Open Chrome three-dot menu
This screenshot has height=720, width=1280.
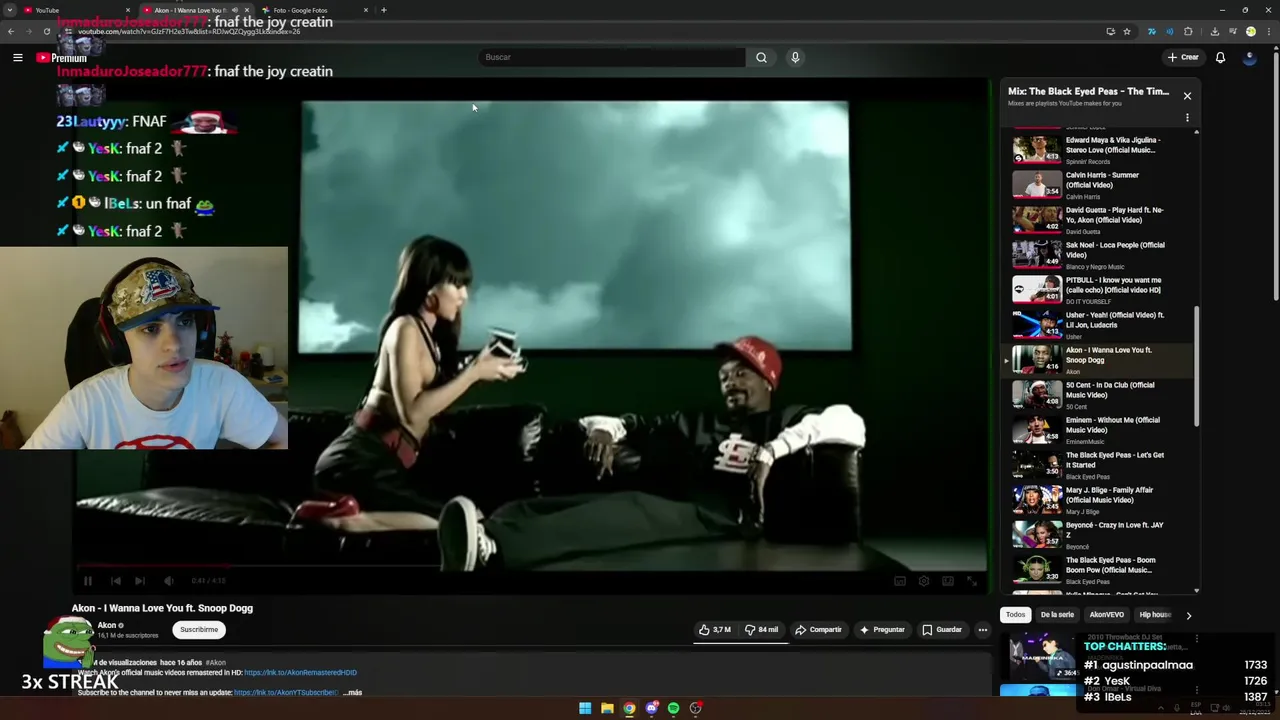1270,31
